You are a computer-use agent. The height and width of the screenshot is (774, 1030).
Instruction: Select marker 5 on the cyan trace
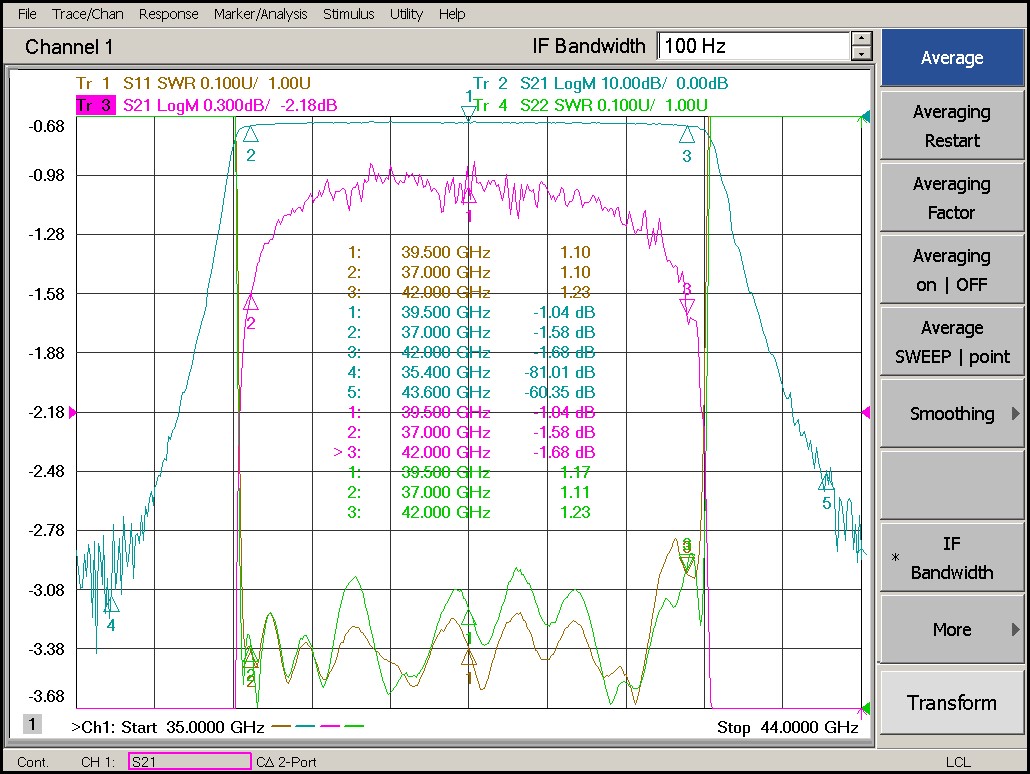pyautogui.click(x=826, y=483)
